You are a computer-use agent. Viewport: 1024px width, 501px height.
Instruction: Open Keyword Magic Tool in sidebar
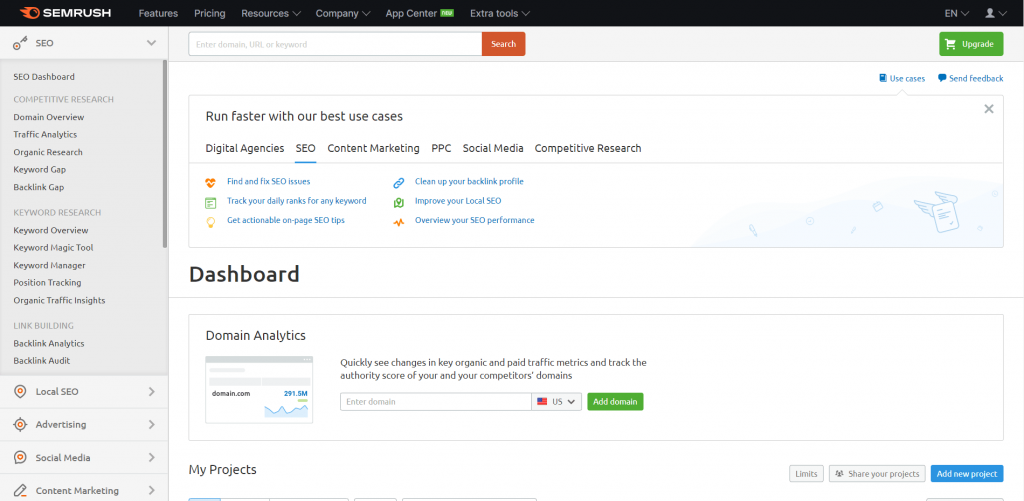54,248
